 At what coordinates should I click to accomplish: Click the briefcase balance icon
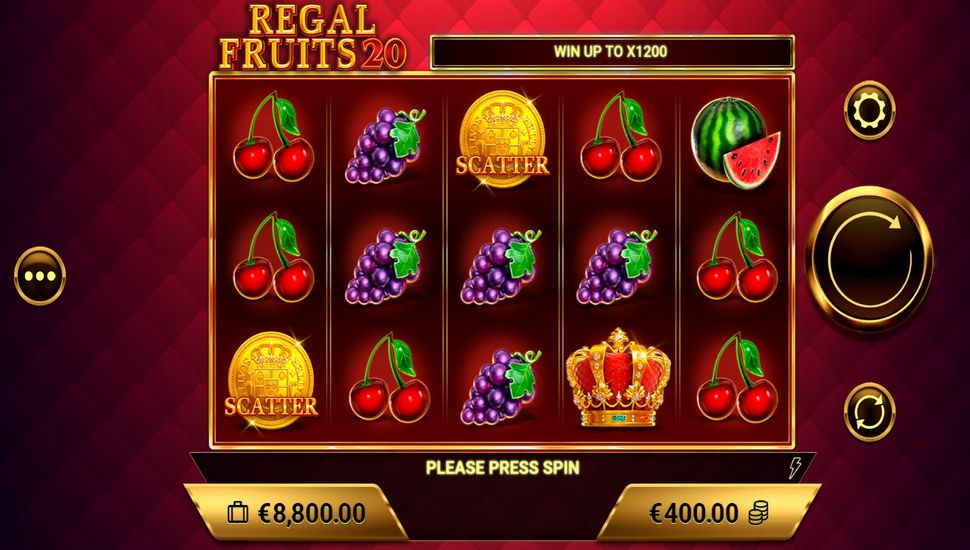click(x=238, y=513)
